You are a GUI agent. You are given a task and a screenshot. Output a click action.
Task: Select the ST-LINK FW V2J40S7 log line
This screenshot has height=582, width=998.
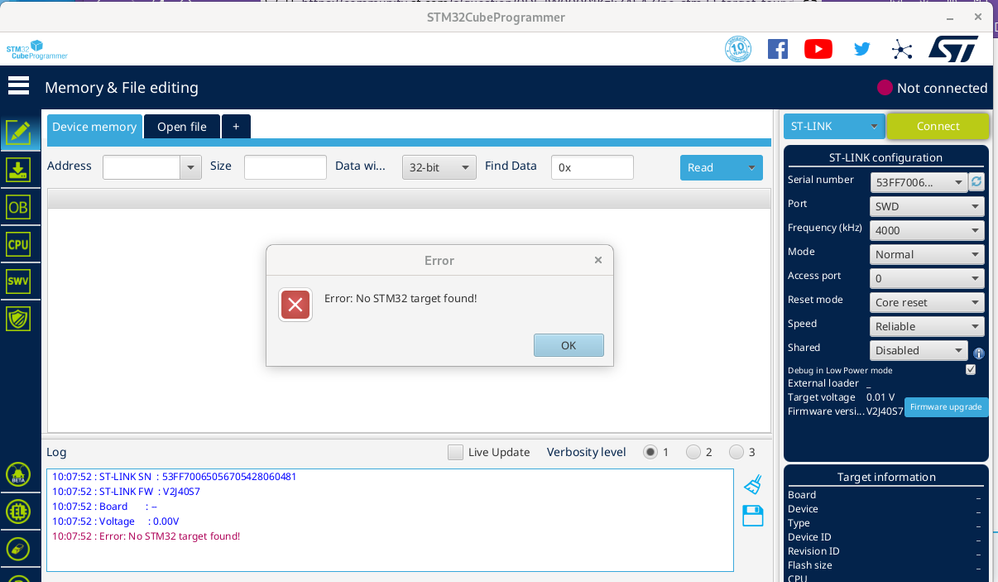pyautogui.click(x=126, y=492)
